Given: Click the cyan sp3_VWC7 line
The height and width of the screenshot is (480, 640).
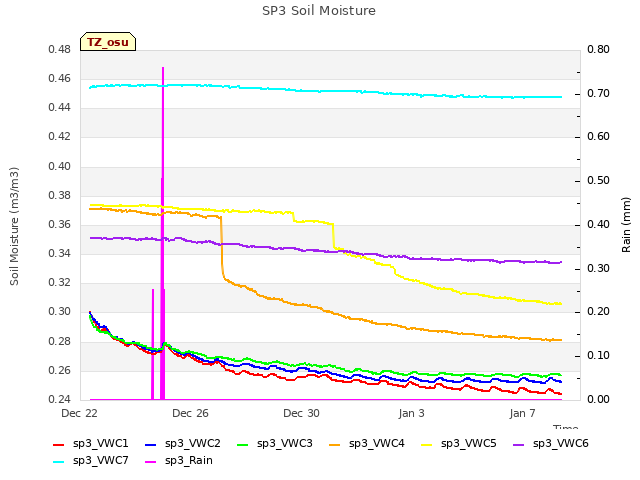Looking at the screenshot, I should [325, 91].
